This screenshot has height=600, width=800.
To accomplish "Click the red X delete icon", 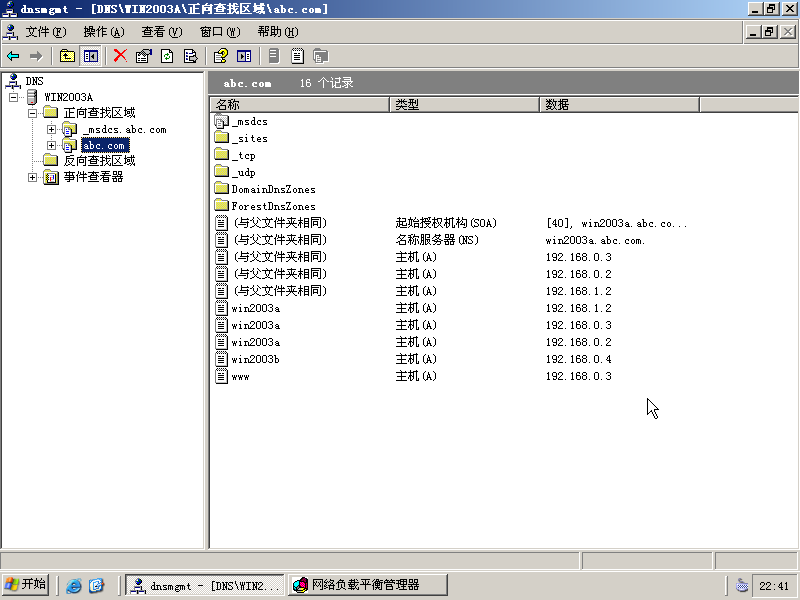I will point(119,56).
